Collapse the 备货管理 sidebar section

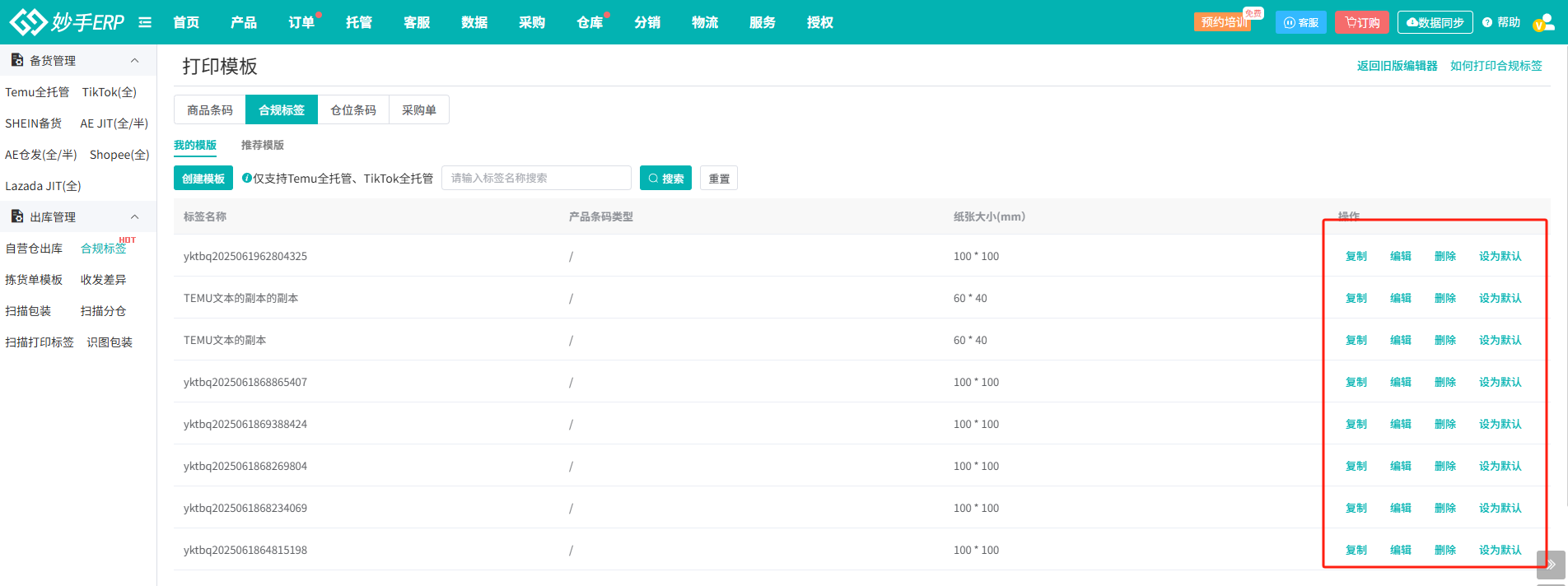point(135,60)
